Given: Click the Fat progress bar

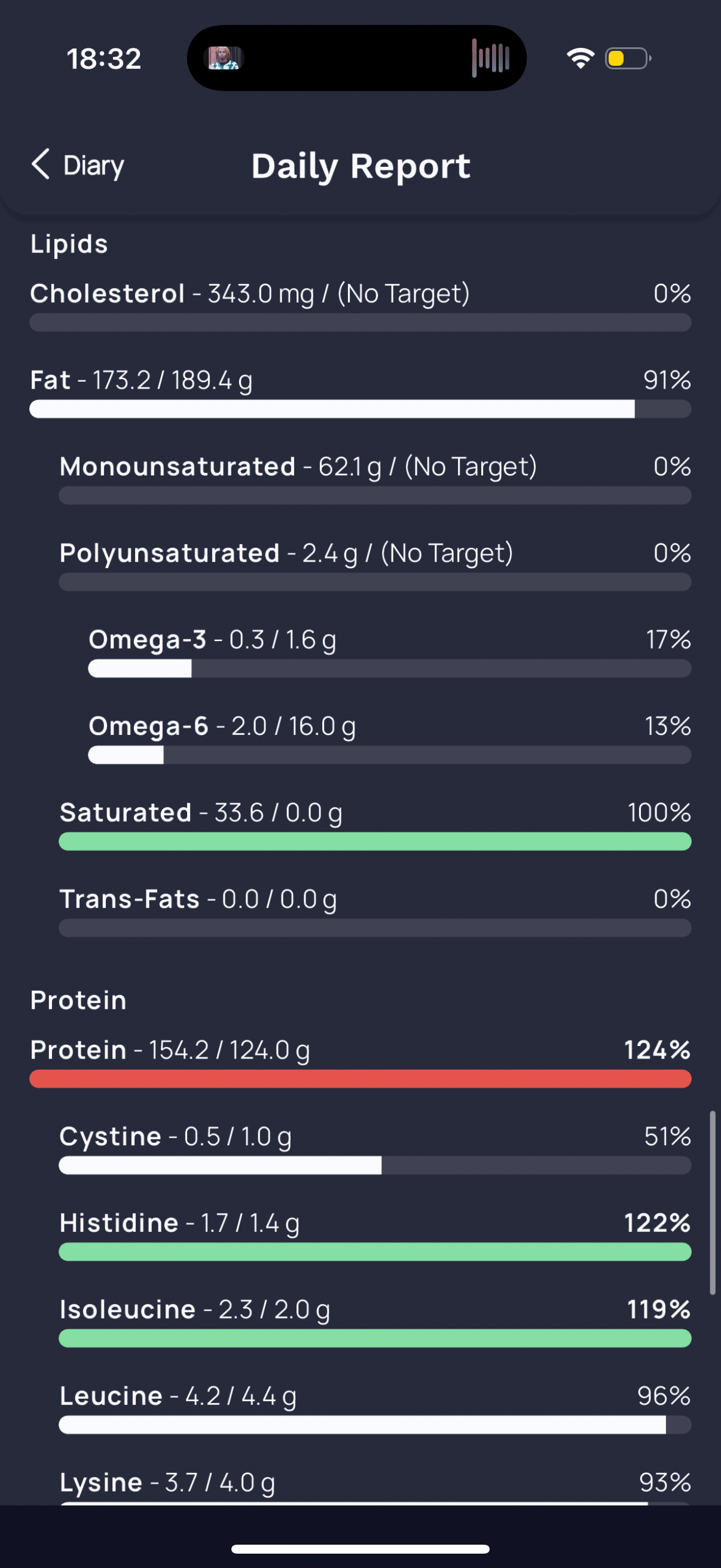Looking at the screenshot, I should tap(360, 409).
